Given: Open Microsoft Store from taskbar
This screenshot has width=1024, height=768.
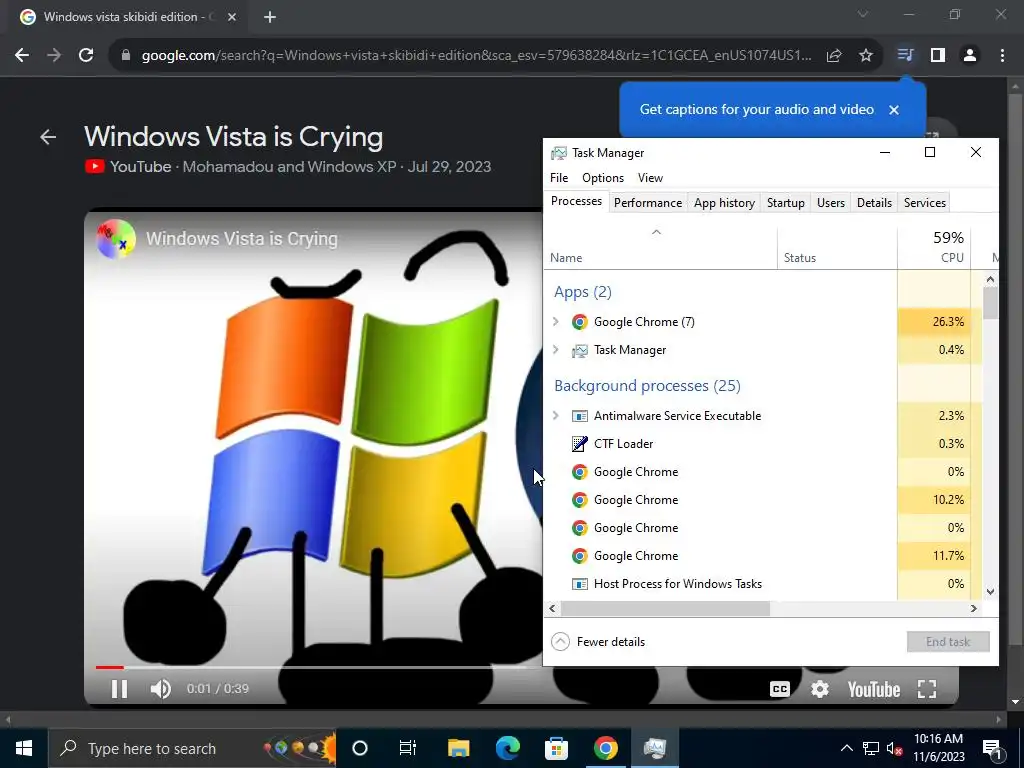Looking at the screenshot, I should [556, 748].
